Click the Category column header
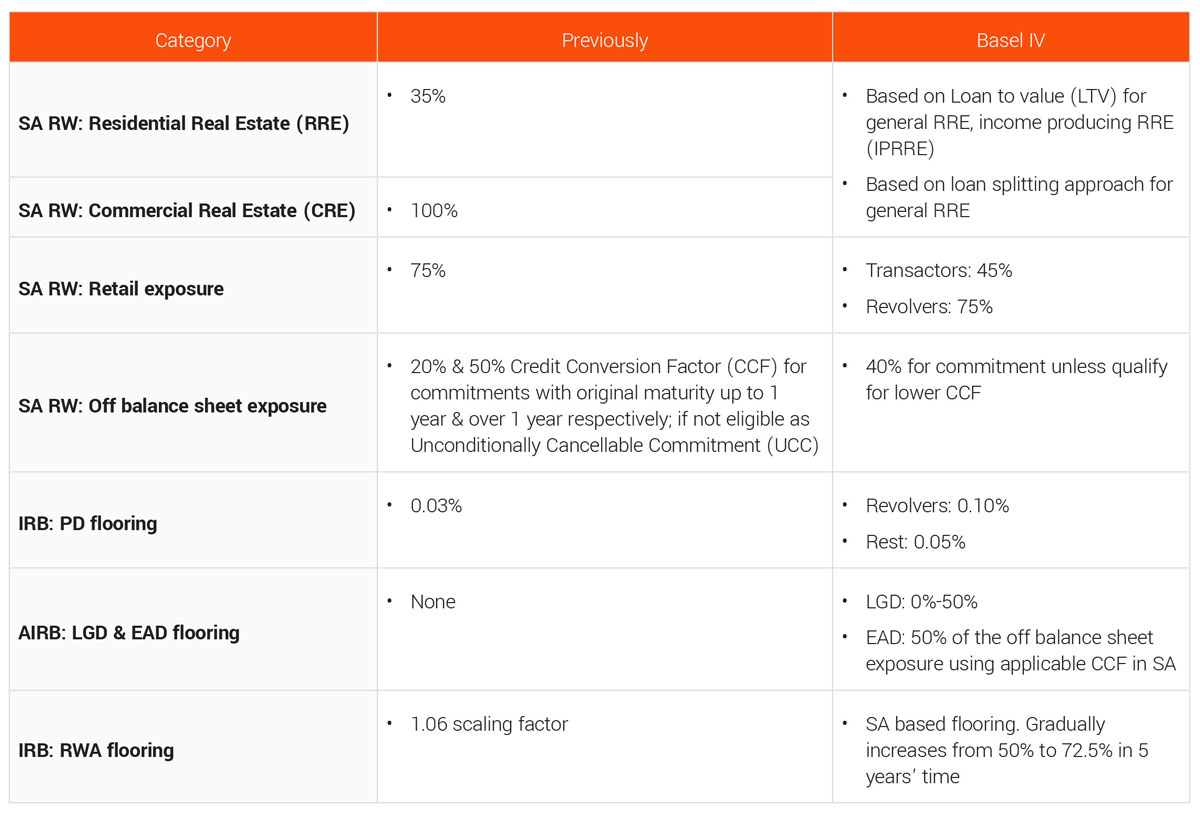Viewport: 1200px width, 815px height. (x=193, y=41)
